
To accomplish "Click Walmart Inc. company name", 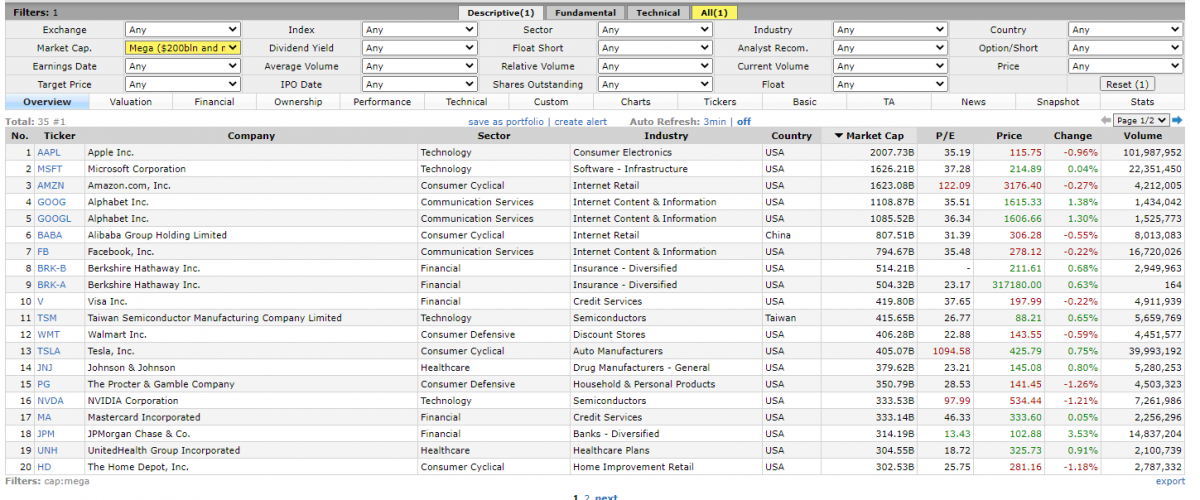I will point(117,334).
